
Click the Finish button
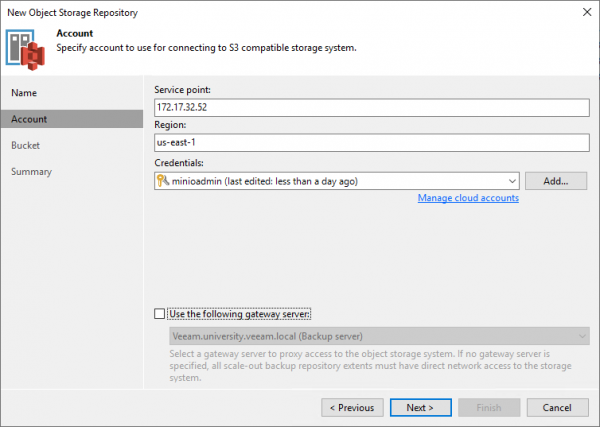(x=489, y=407)
